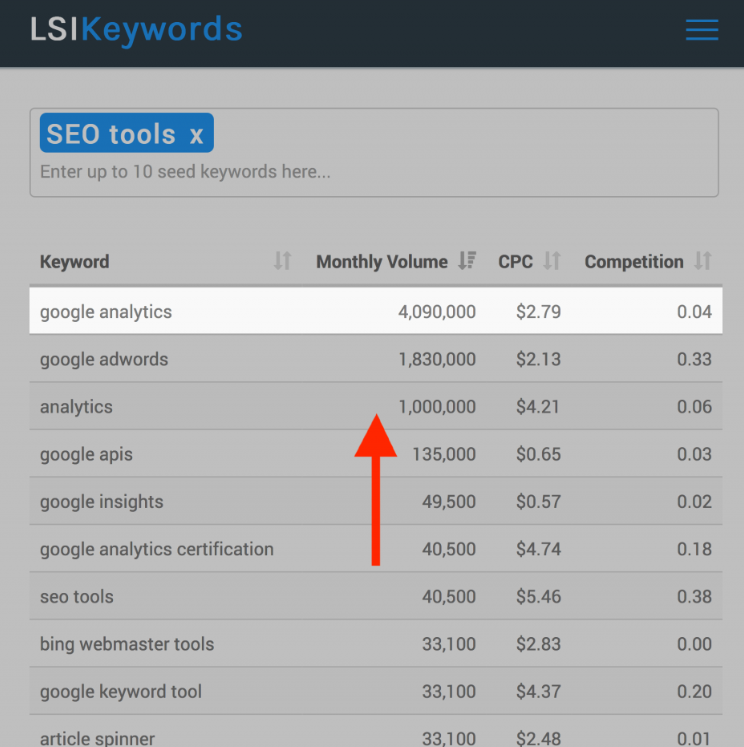Click the $2.13 CPC value
Screen dimensions: 744x747
coord(538,359)
